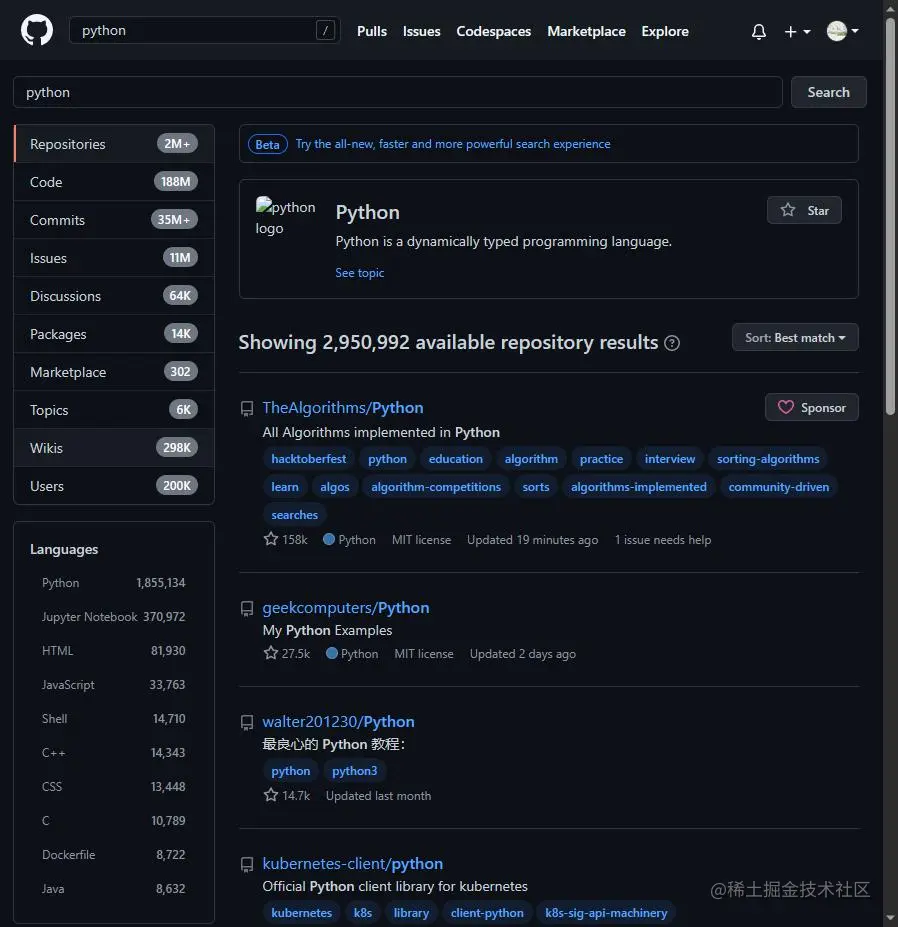
Task: Filter by Jupyter Notebook language
Action: (x=114, y=617)
